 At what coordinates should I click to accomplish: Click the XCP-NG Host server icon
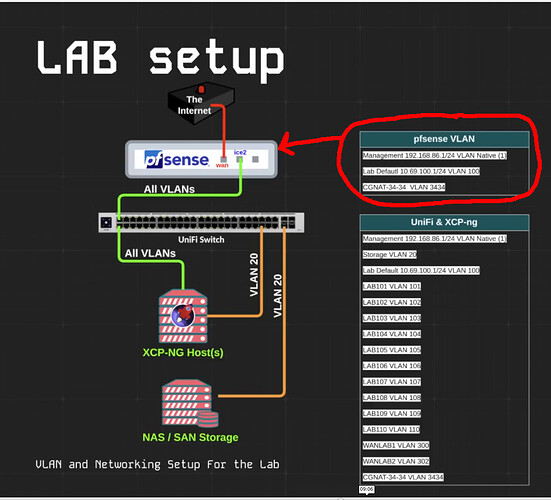tap(183, 316)
